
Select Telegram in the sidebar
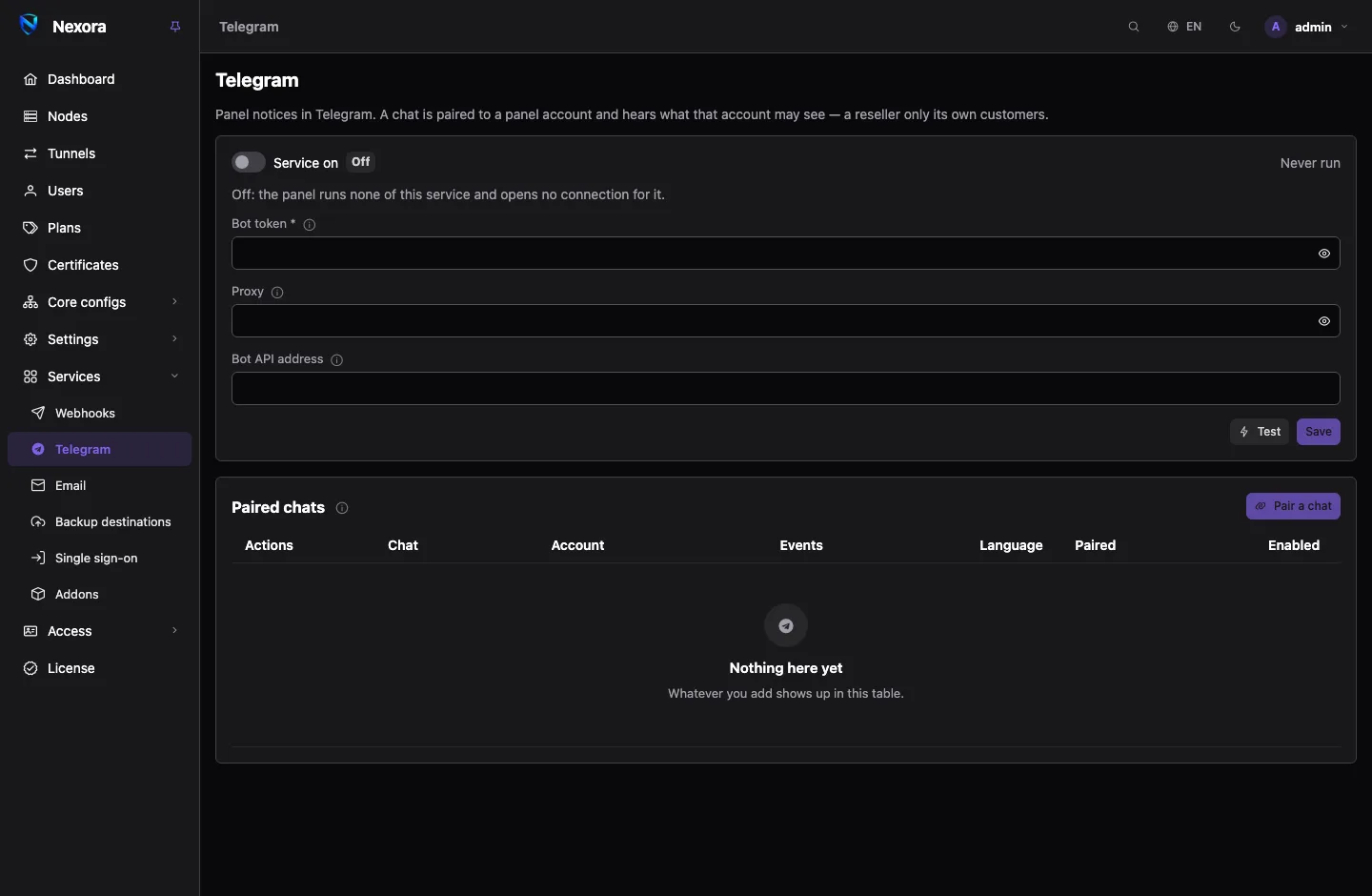[x=100, y=449]
